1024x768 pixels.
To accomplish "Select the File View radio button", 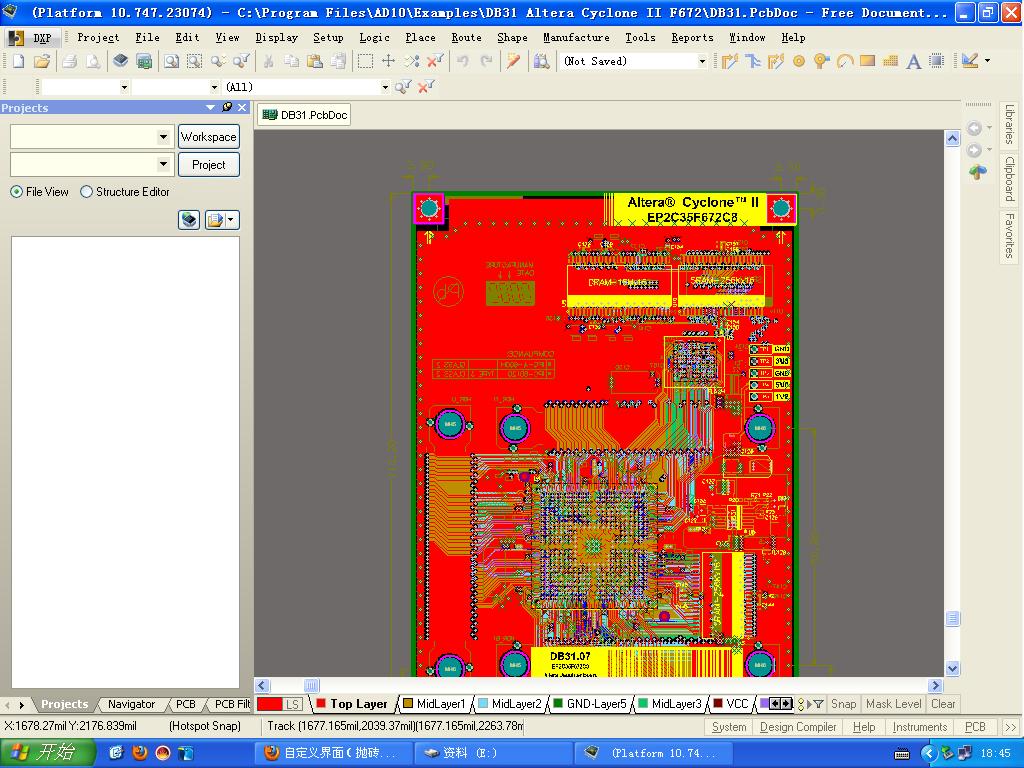I will point(17,192).
